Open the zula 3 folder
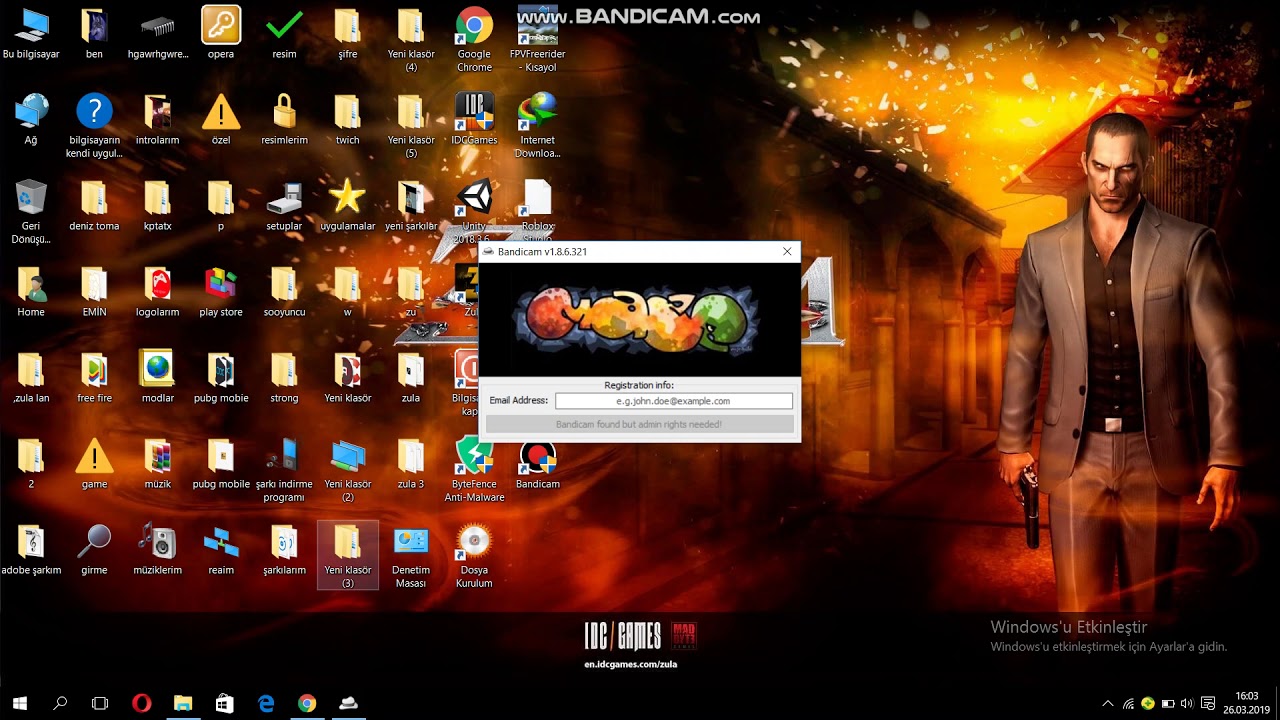The image size is (1280, 720). (411, 456)
